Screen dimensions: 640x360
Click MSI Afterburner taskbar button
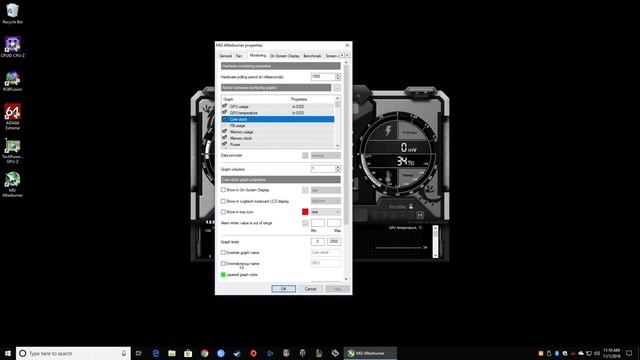(x=370, y=353)
